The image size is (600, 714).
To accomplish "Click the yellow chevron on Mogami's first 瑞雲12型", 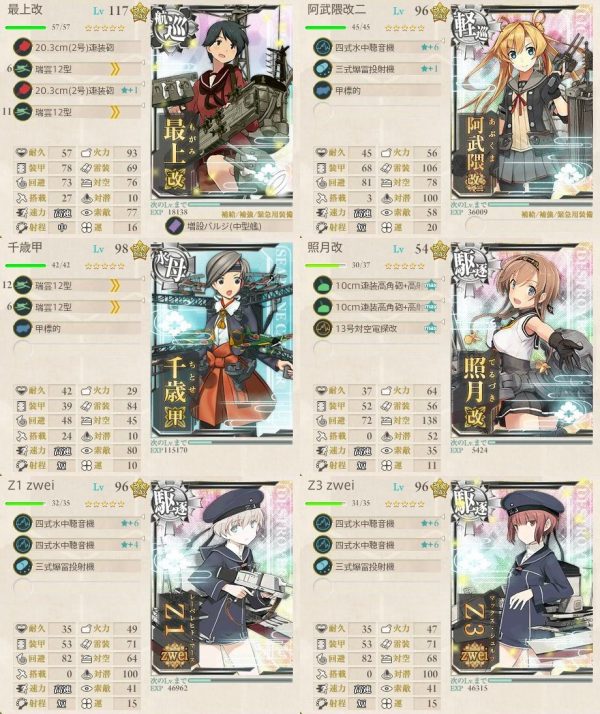I will tap(115, 69).
